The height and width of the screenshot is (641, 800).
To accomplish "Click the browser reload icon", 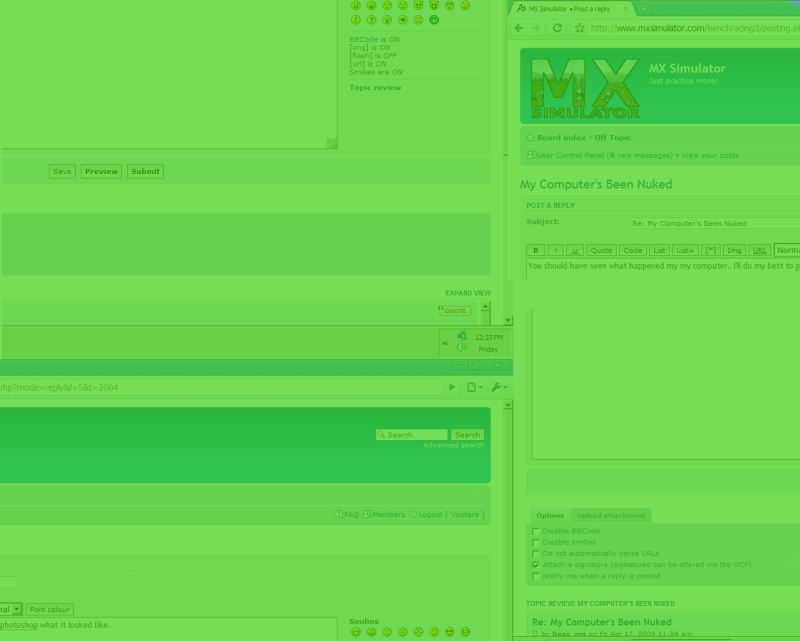I will point(557,28).
